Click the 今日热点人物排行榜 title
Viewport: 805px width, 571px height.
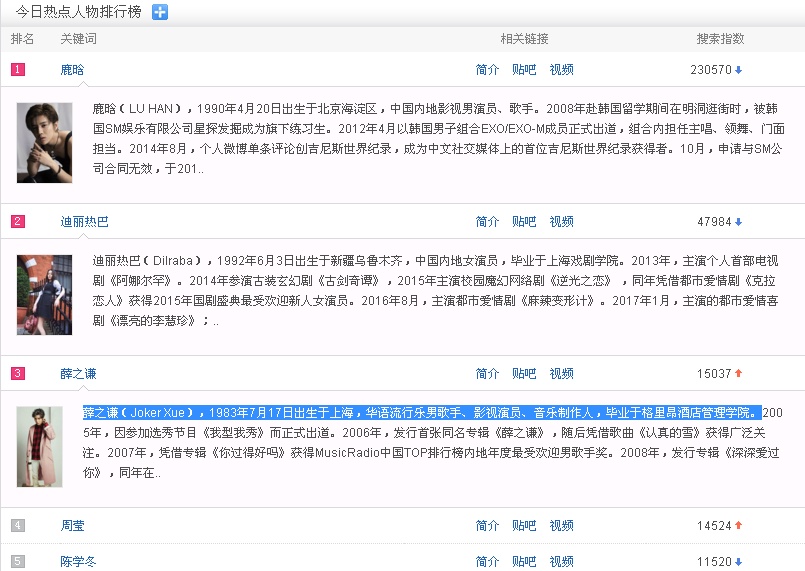79,12
